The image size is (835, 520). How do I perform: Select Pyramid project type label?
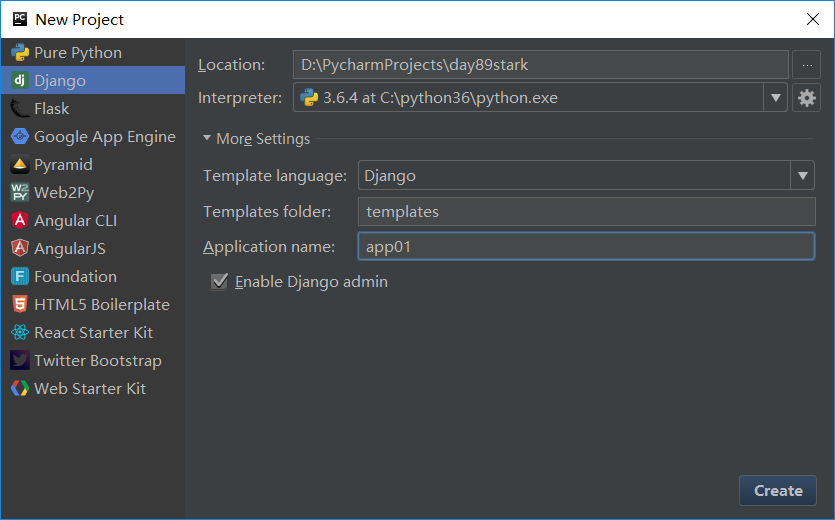point(63,165)
